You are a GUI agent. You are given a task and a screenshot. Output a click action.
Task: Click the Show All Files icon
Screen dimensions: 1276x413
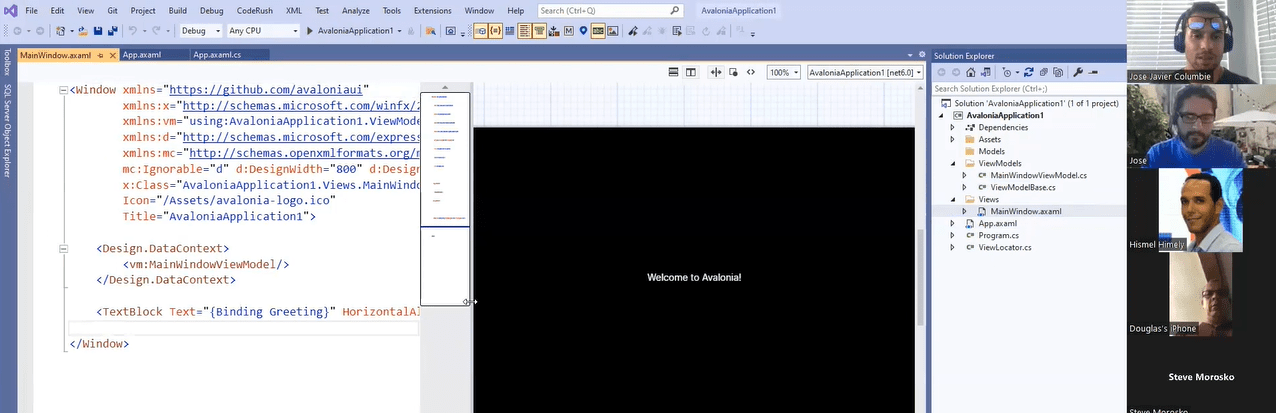click(1059, 72)
